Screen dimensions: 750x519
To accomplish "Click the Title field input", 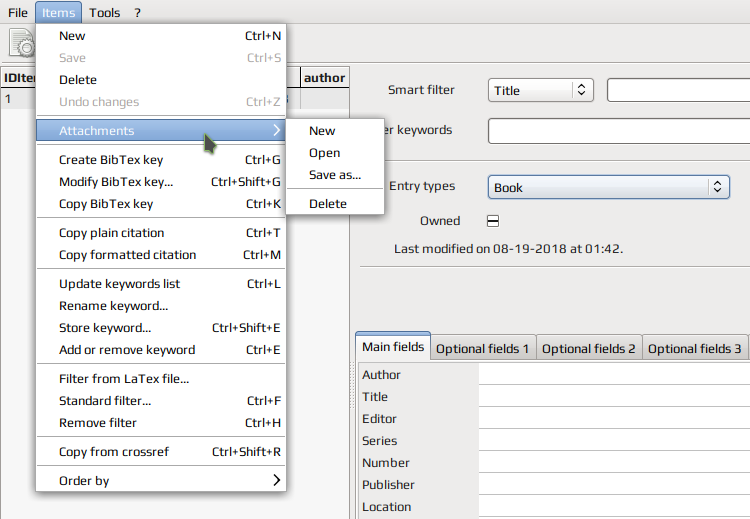I will click(x=614, y=397).
